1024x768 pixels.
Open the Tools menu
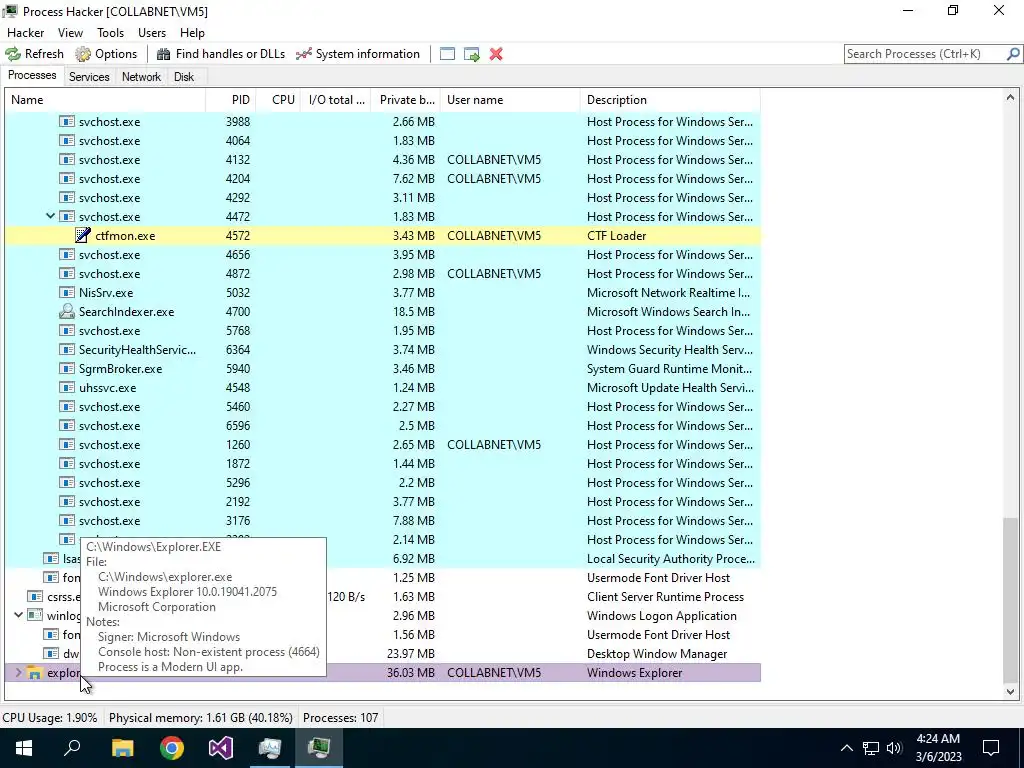click(110, 33)
